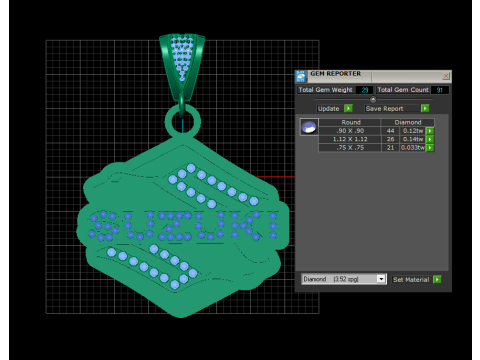The image size is (480, 360).
Task: Click the Gem Reporter panel icon
Action: point(301,76)
